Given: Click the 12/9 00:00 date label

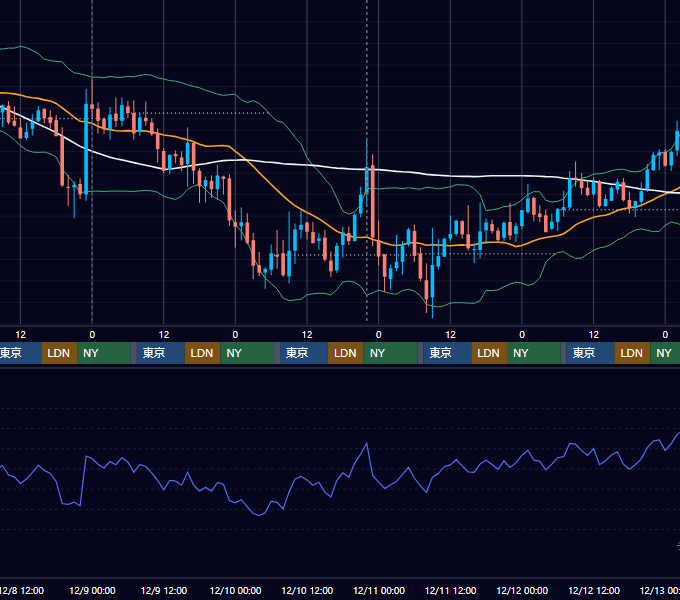Looking at the screenshot, I should 92,590.
